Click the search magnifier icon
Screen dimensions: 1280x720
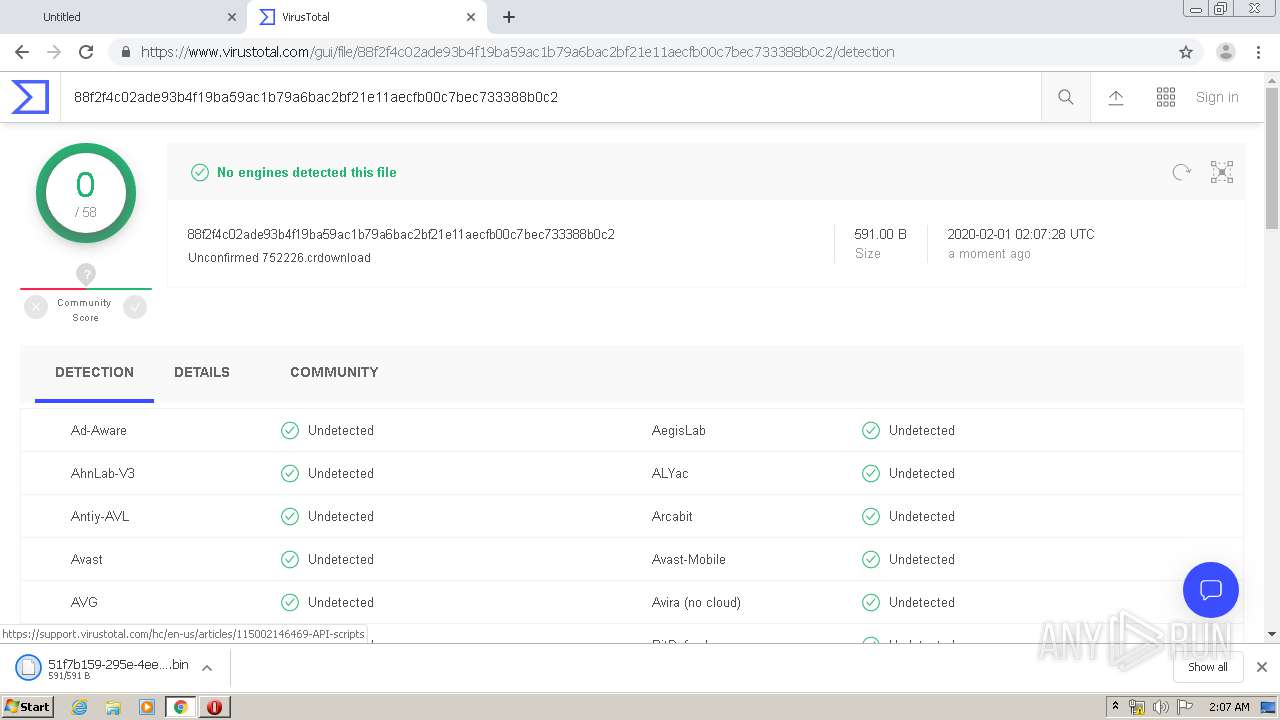(1066, 97)
